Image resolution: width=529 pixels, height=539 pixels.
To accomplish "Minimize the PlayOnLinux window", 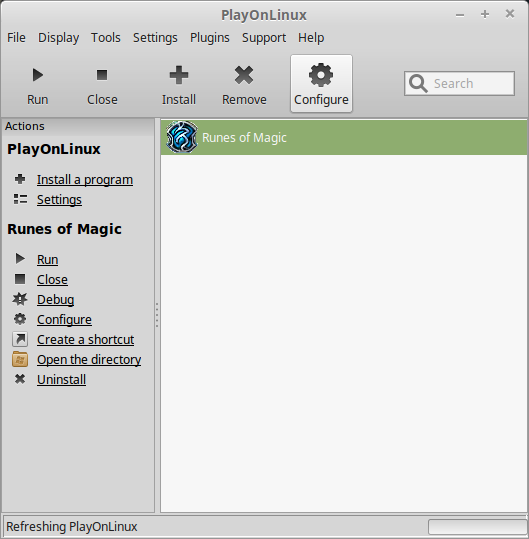I will tap(460, 15).
